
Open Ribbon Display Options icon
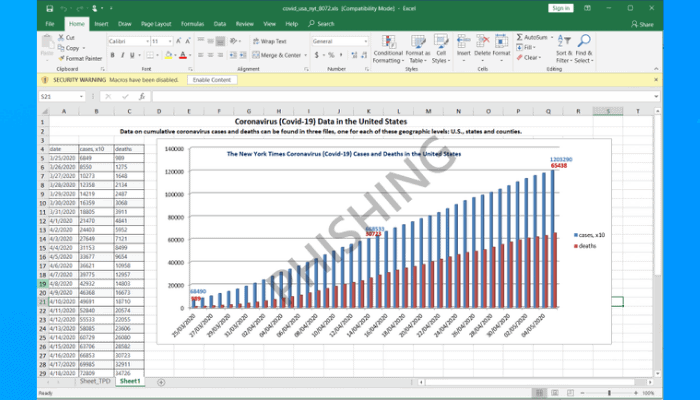coord(588,8)
